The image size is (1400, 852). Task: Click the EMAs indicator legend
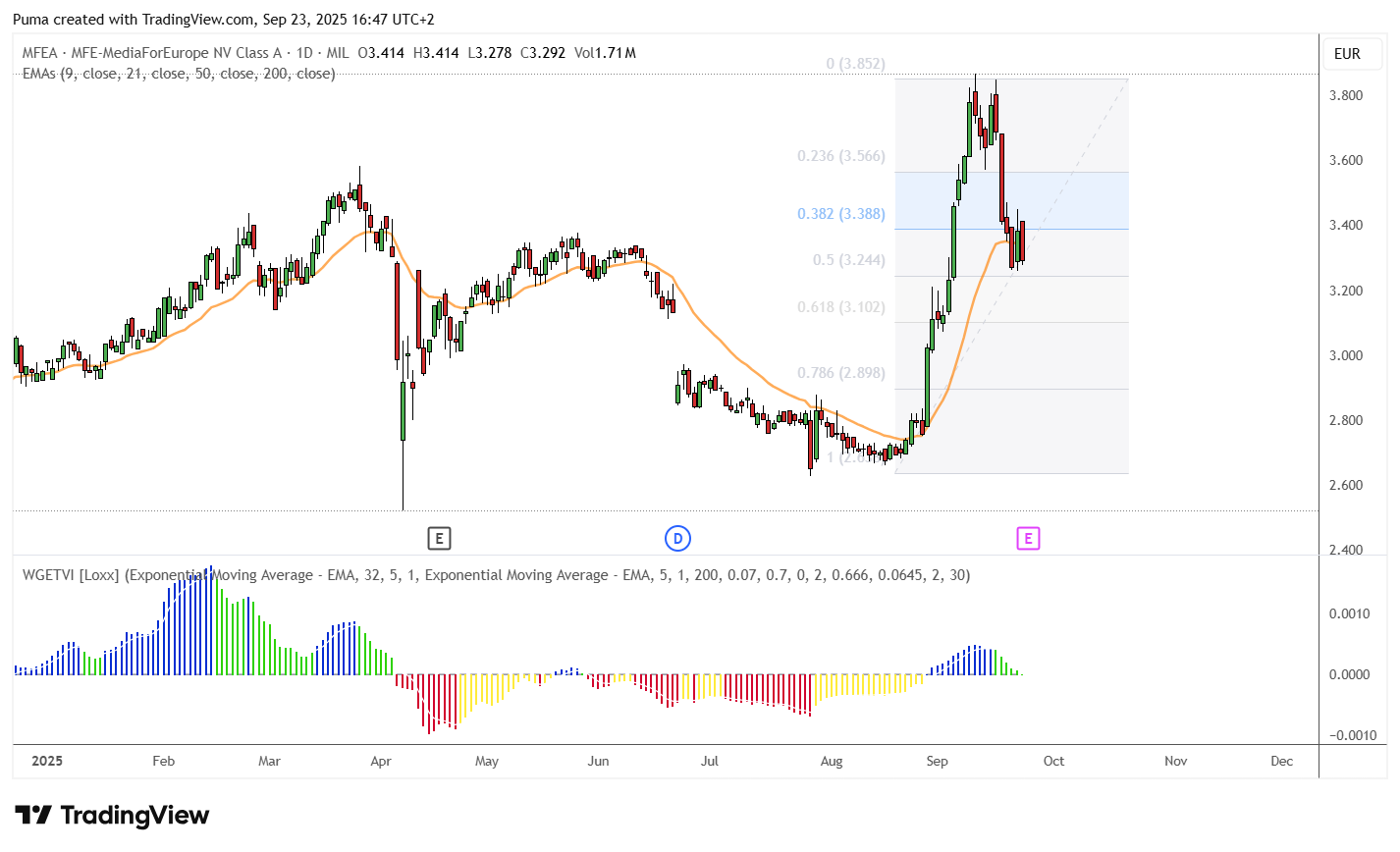tap(179, 74)
